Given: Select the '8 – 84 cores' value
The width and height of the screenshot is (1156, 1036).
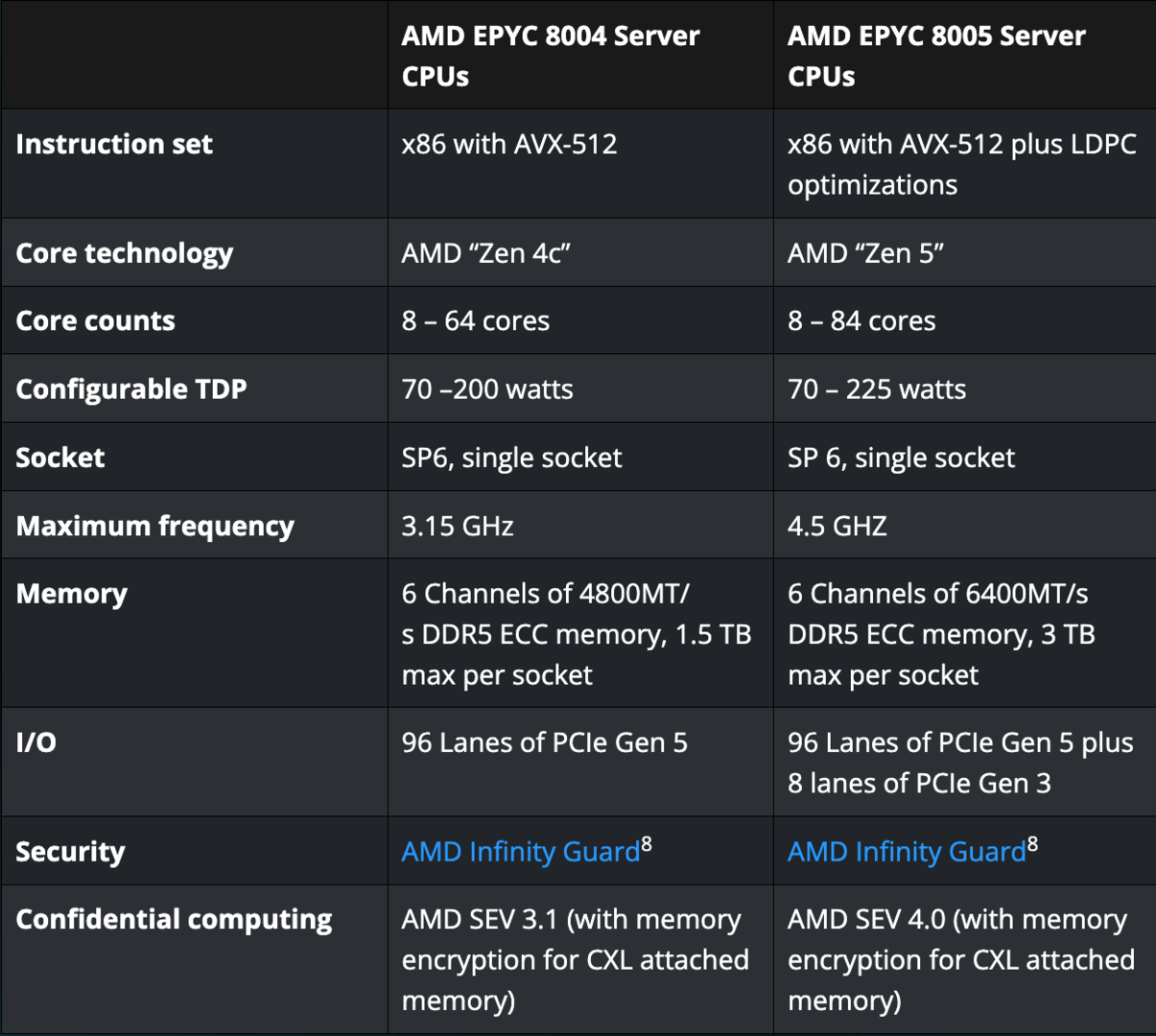Looking at the screenshot, I should (x=861, y=320).
